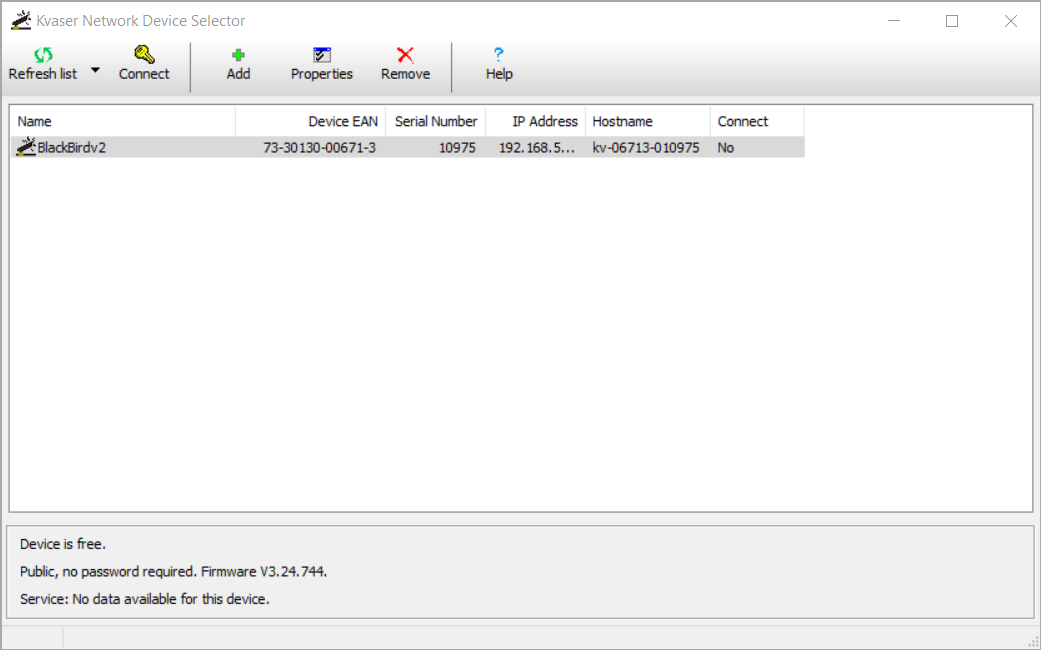Sort by the Hostname column header
Image resolution: width=1041 pixels, height=650 pixels.
[648, 122]
